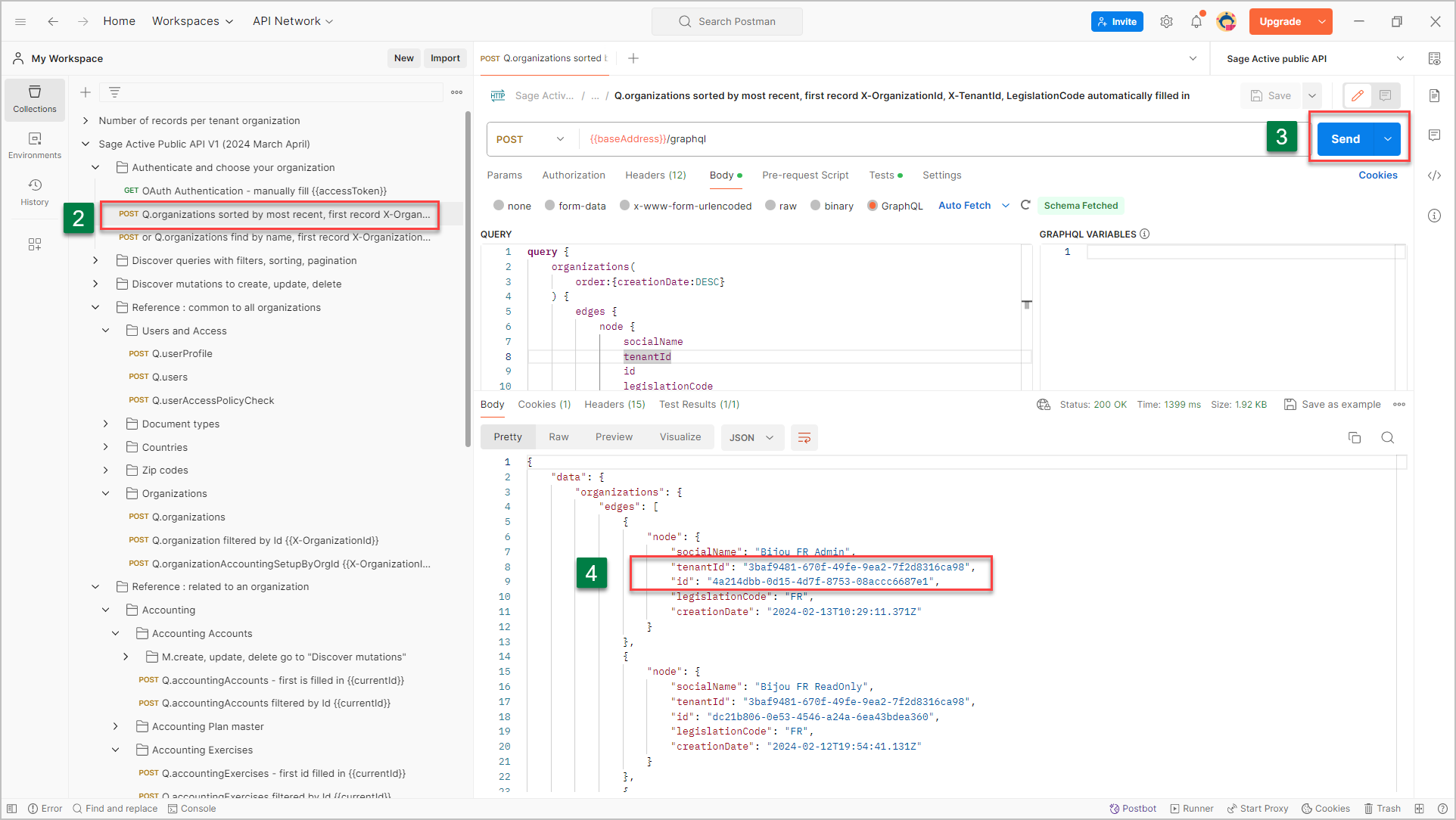Select the none body type

point(512,206)
